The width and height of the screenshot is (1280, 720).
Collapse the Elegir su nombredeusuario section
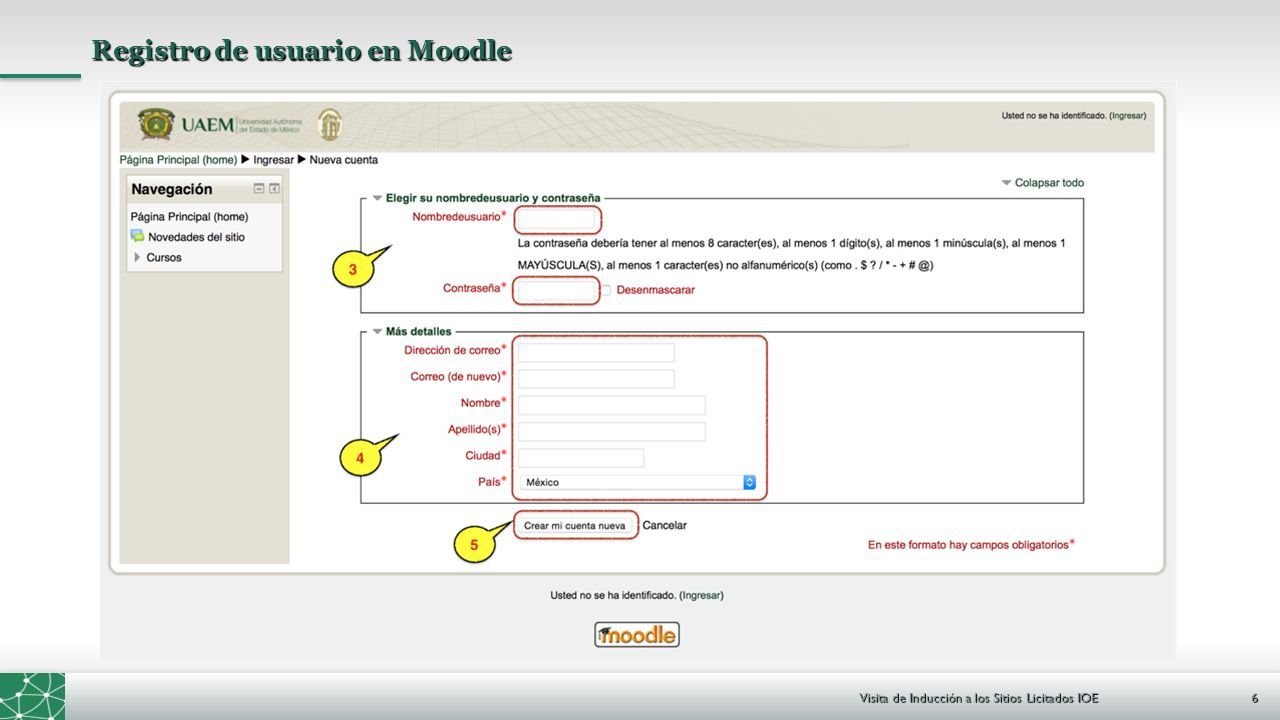(x=377, y=198)
